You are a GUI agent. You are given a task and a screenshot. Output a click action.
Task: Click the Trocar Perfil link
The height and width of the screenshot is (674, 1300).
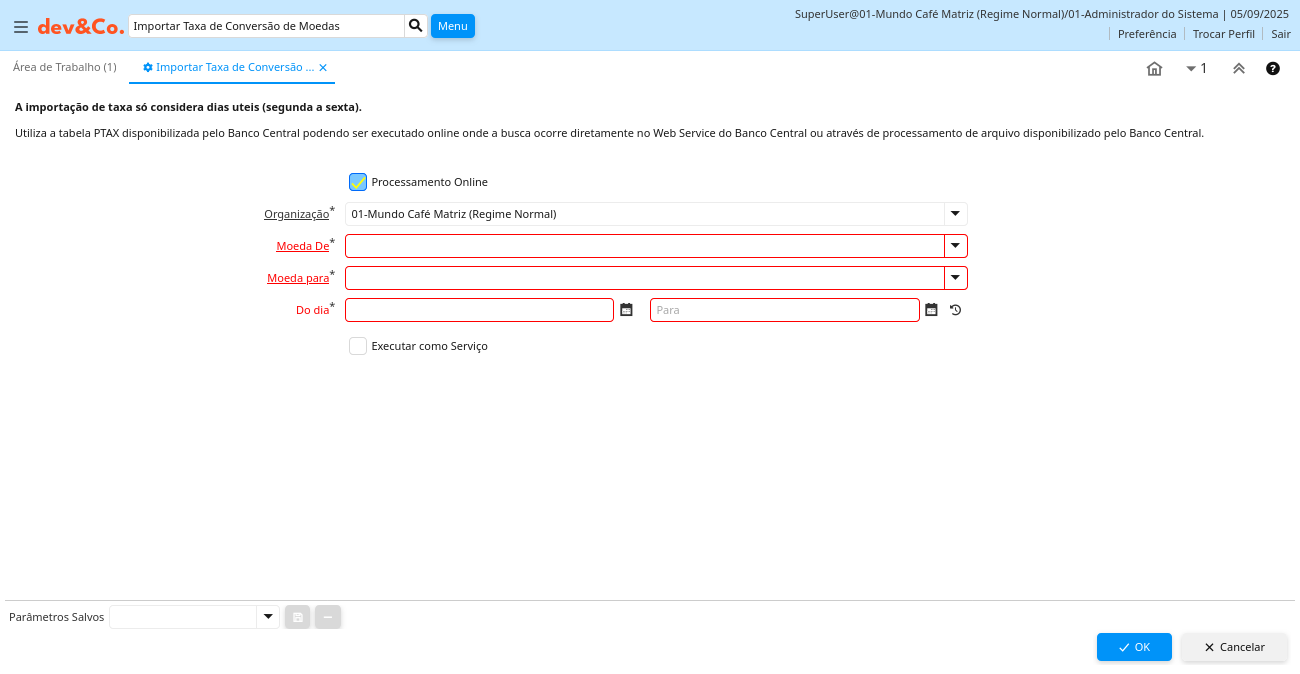point(1223,34)
